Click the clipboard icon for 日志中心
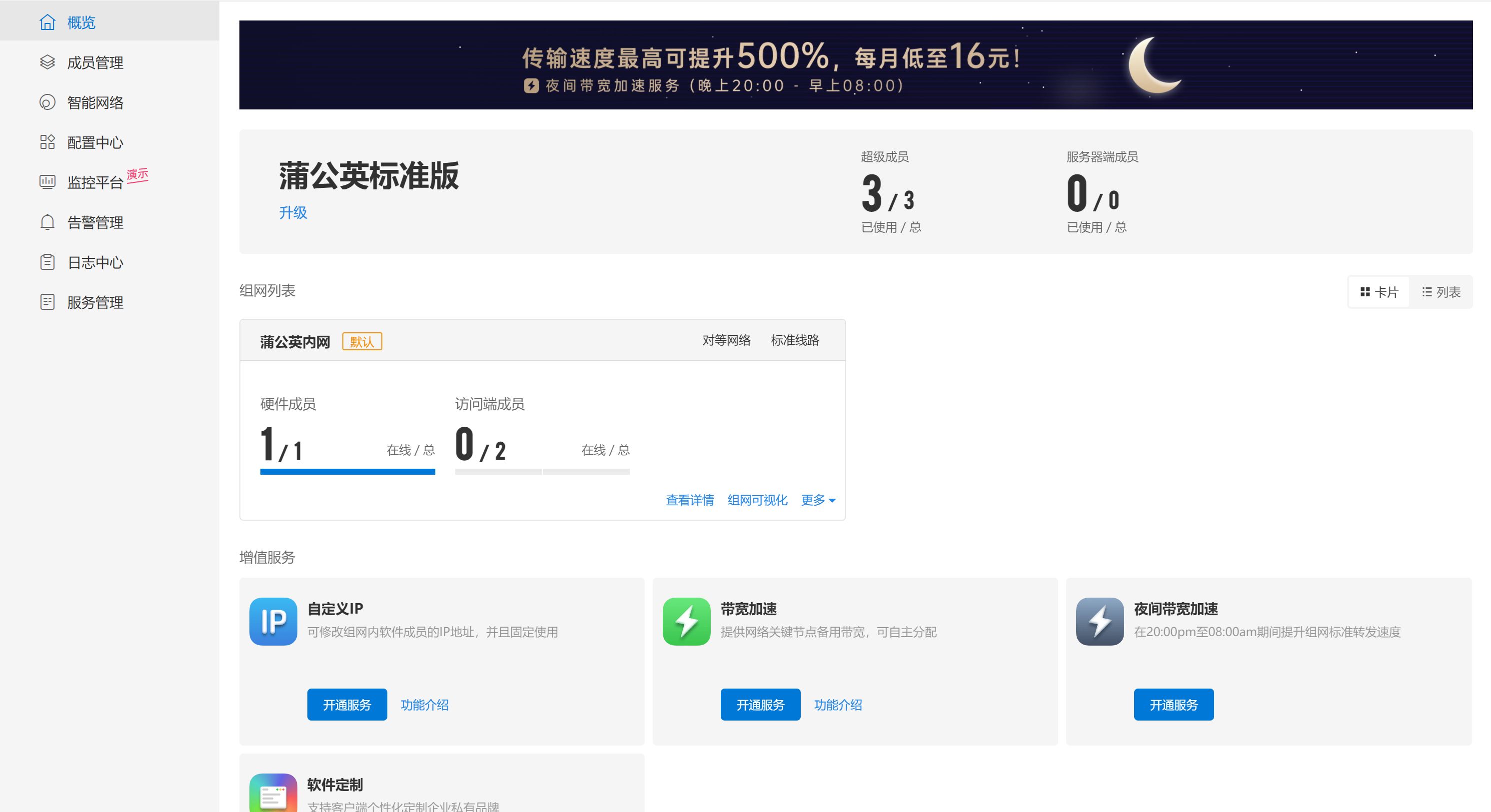The width and height of the screenshot is (1491, 812). (47, 262)
